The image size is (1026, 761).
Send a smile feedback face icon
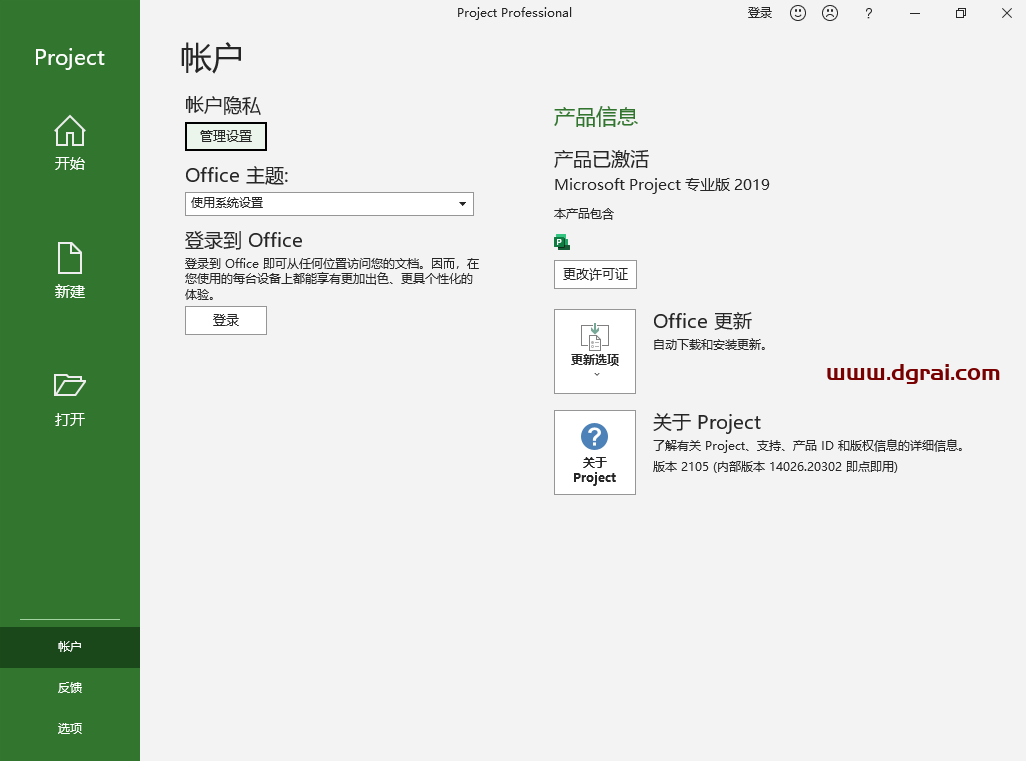[798, 13]
